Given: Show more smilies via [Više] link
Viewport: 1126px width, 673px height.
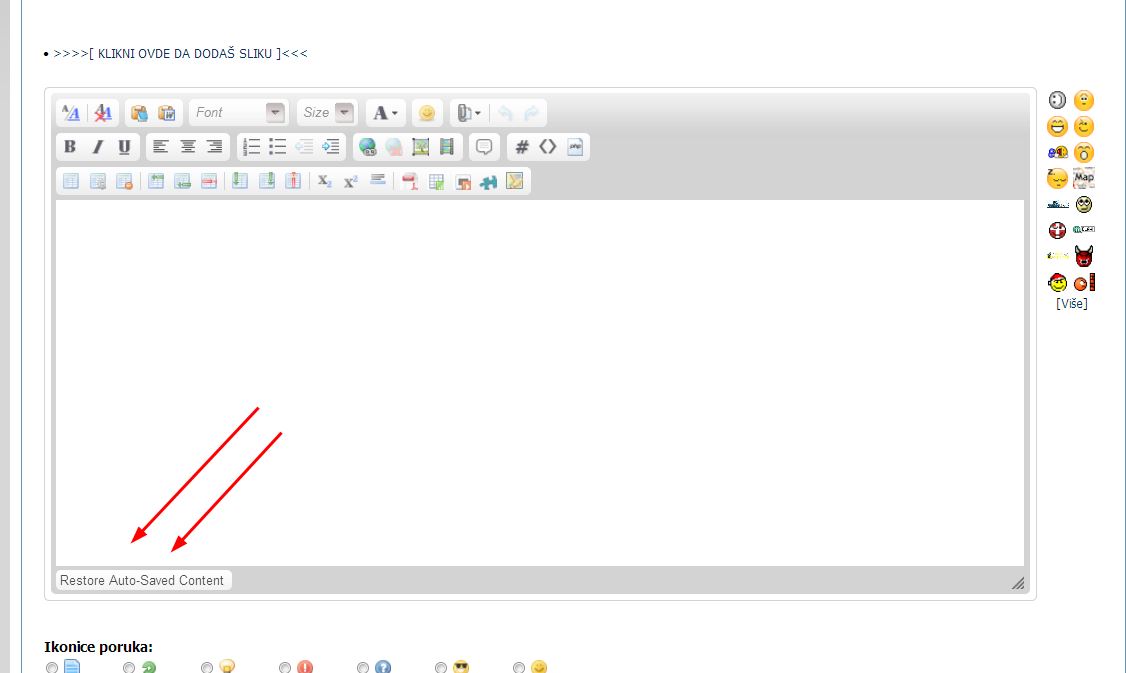Looking at the screenshot, I should point(1071,304).
